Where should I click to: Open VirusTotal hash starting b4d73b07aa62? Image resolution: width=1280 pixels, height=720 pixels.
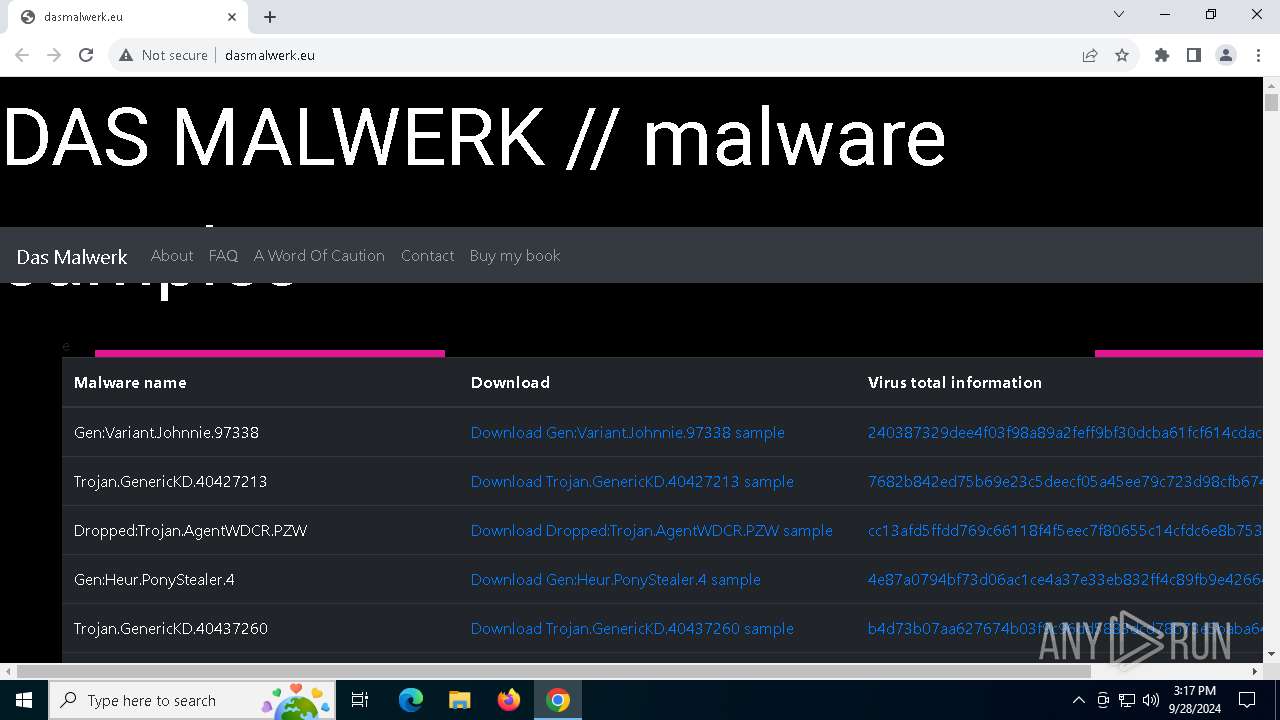point(1065,629)
